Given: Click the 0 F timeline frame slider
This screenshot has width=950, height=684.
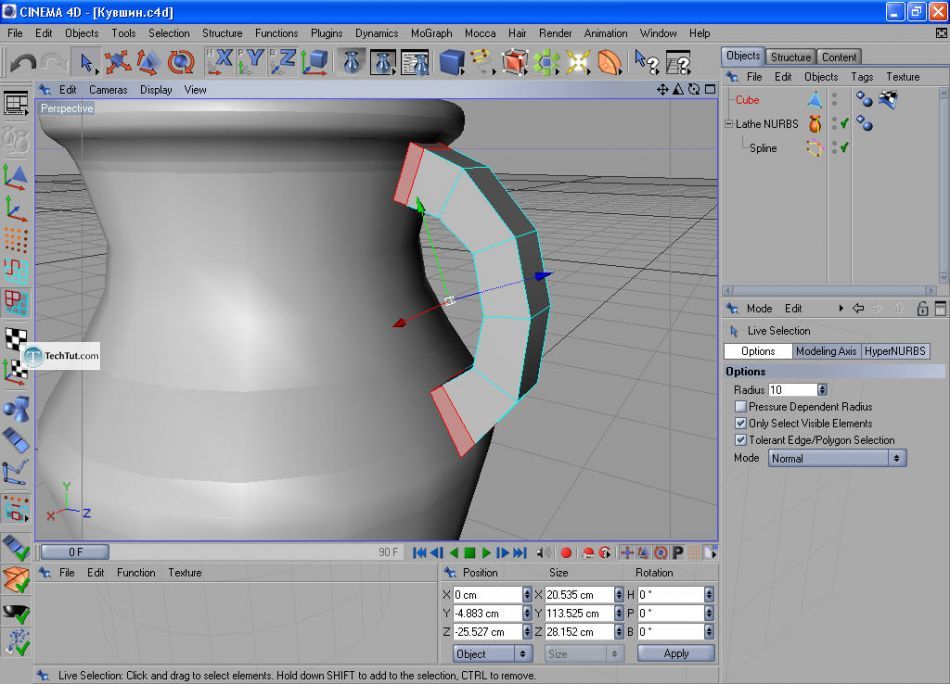Looking at the screenshot, I should click(x=75, y=552).
